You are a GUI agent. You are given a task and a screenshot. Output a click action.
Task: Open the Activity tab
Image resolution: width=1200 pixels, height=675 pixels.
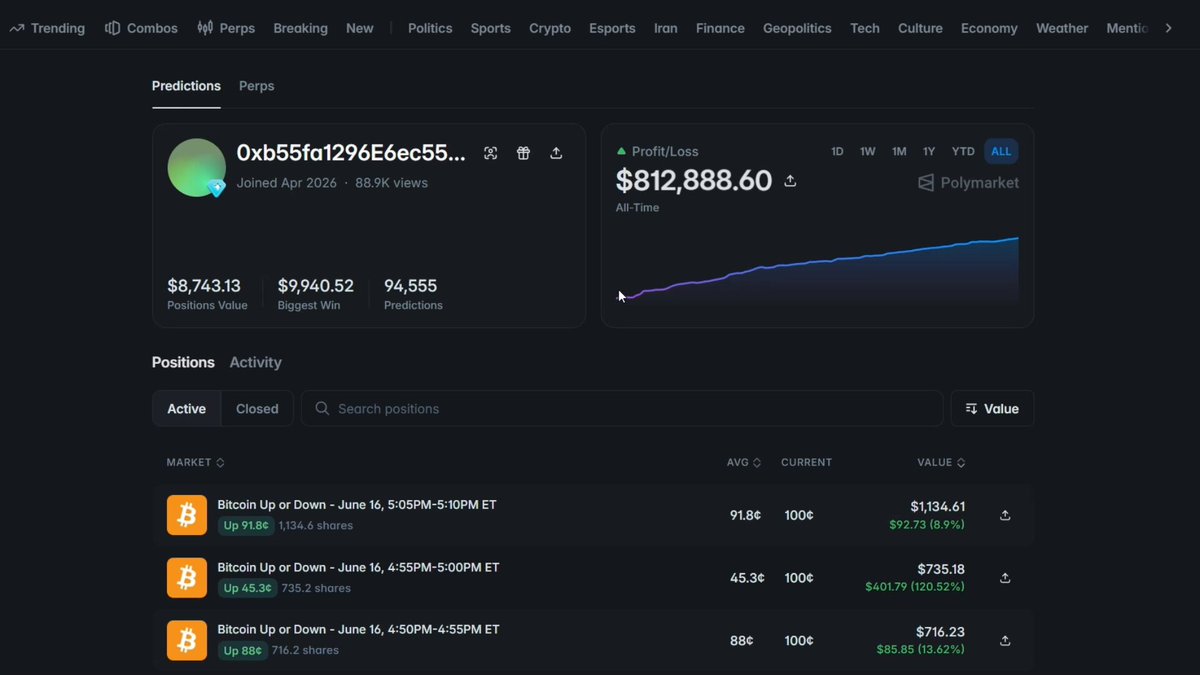(x=256, y=362)
